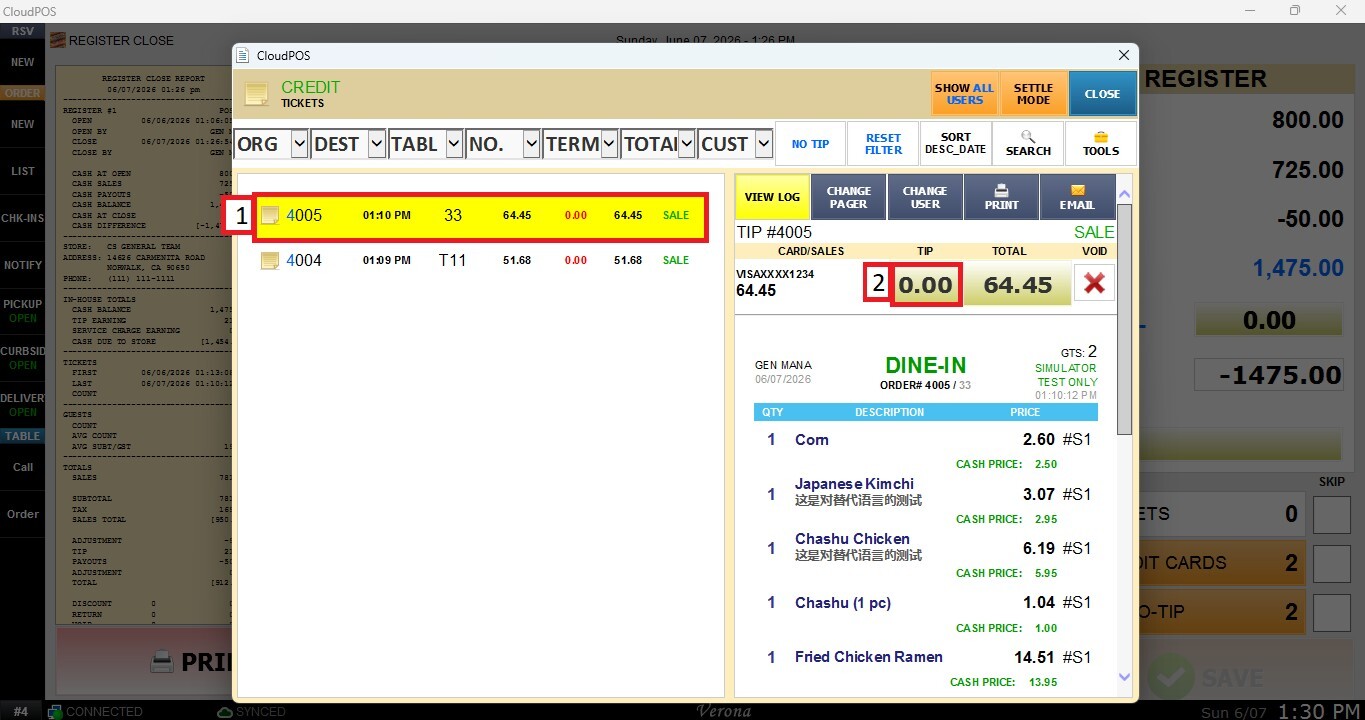Click Show All Users button
1365x720 pixels.
click(x=964, y=94)
